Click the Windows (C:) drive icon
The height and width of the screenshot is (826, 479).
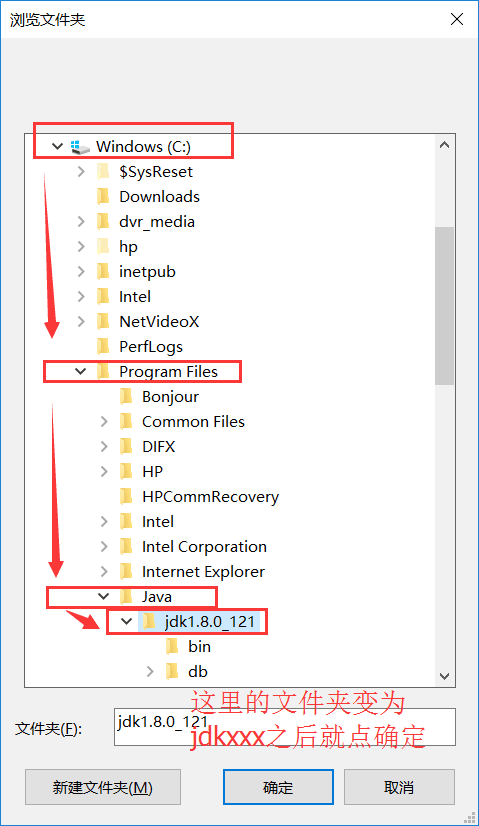(x=81, y=147)
